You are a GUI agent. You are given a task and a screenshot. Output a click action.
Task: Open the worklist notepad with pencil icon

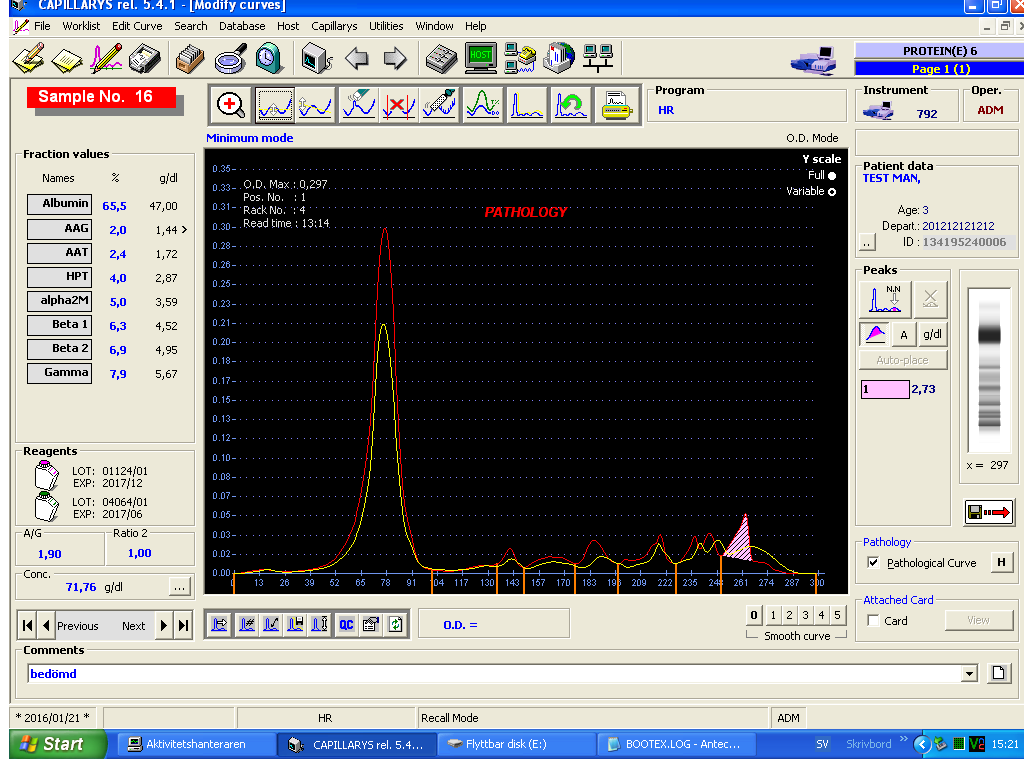tap(28, 58)
